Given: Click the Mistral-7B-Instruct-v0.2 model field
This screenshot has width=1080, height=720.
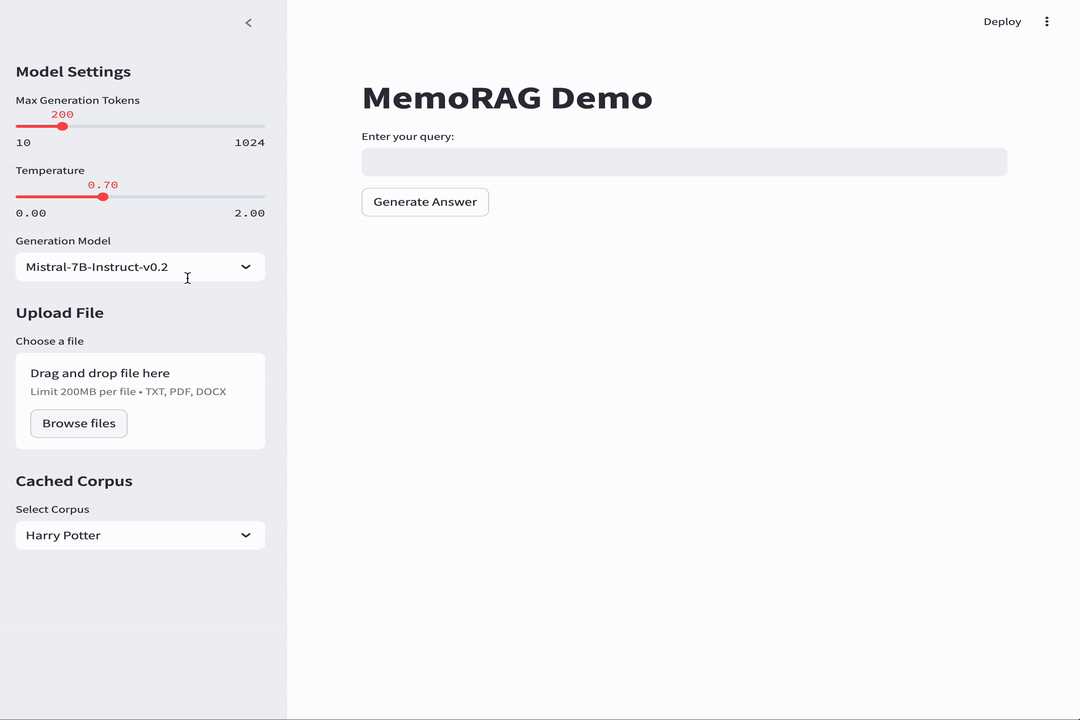Looking at the screenshot, I should 120,266.
